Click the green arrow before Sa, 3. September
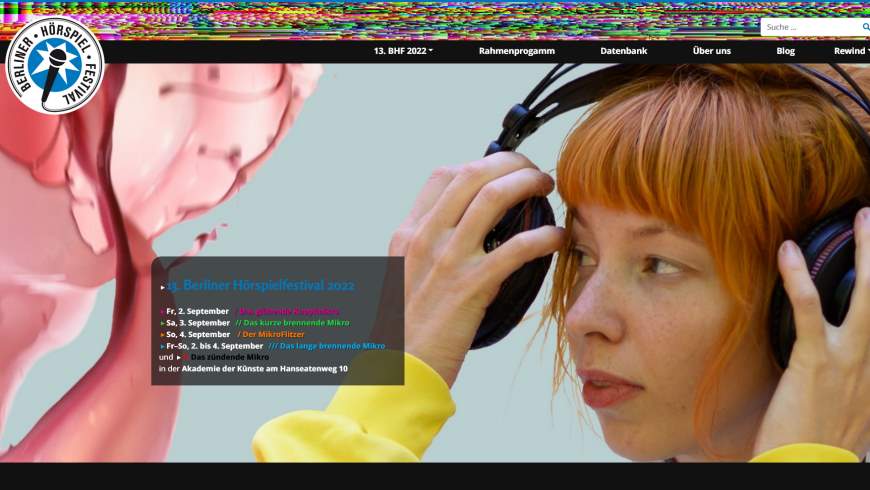The width and height of the screenshot is (870, 490). pos(162,323)
